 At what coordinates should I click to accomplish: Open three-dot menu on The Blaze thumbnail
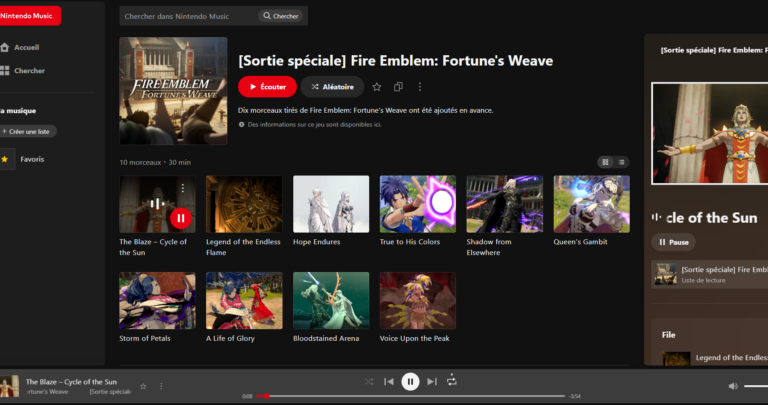(x=183, y=188)
